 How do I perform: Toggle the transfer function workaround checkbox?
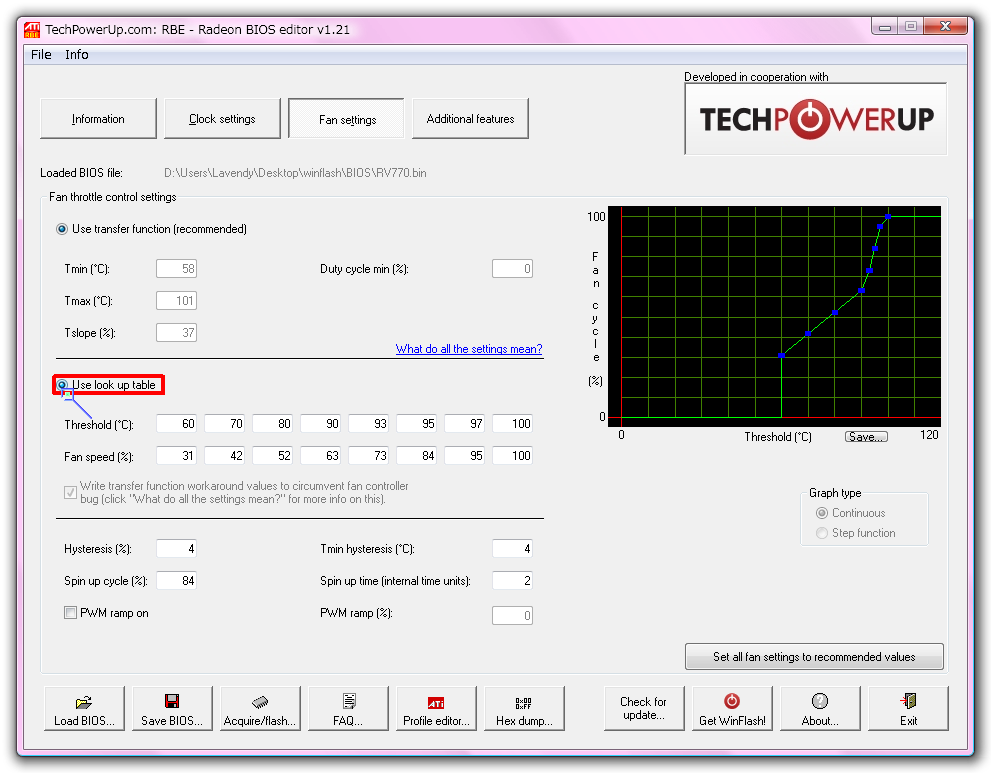click(70, 492)
